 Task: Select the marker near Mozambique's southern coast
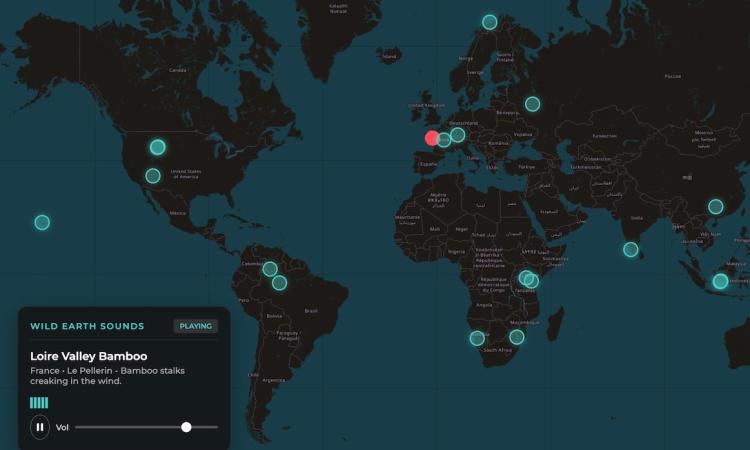[517, 337]
